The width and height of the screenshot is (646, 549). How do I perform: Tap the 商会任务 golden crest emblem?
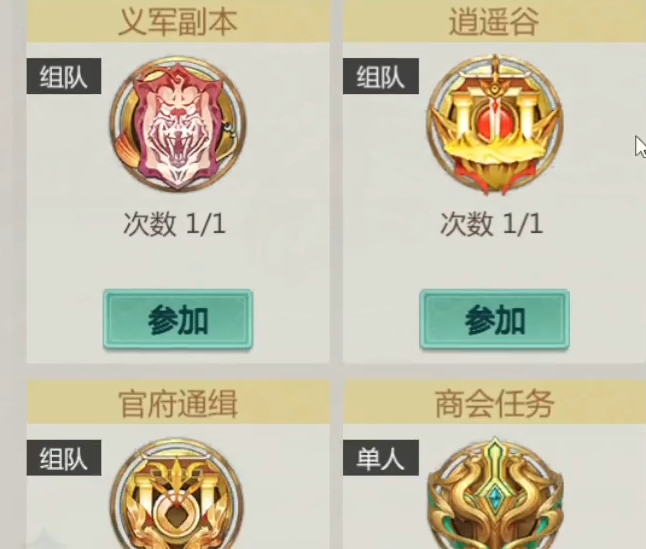(495, 493)
